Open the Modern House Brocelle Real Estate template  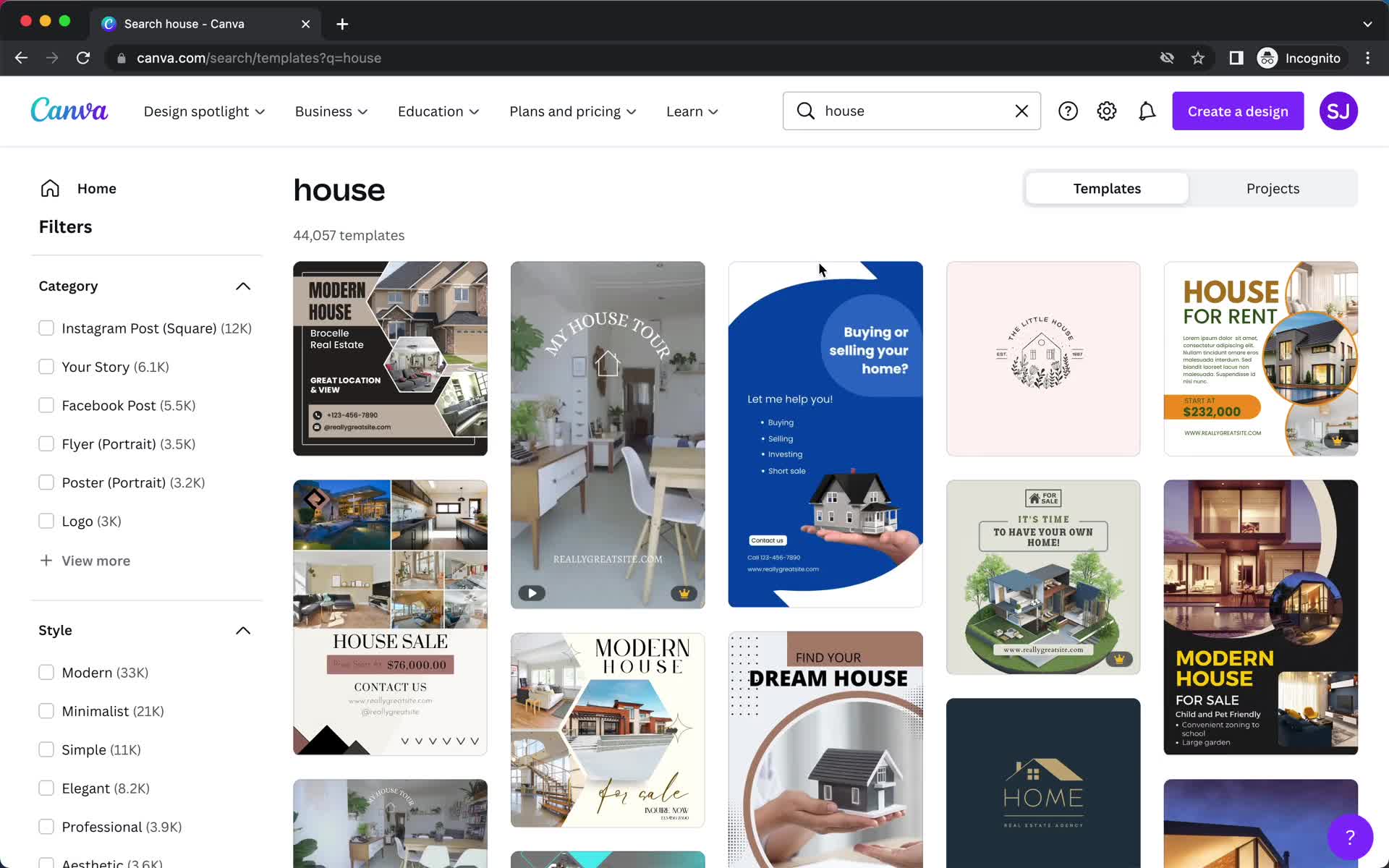[x=390, y=359]
